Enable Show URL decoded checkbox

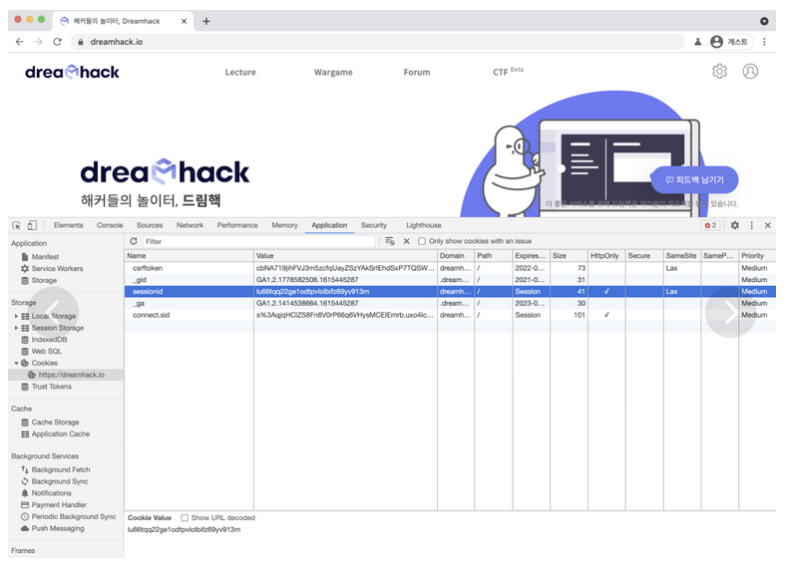tap(185, 517)
